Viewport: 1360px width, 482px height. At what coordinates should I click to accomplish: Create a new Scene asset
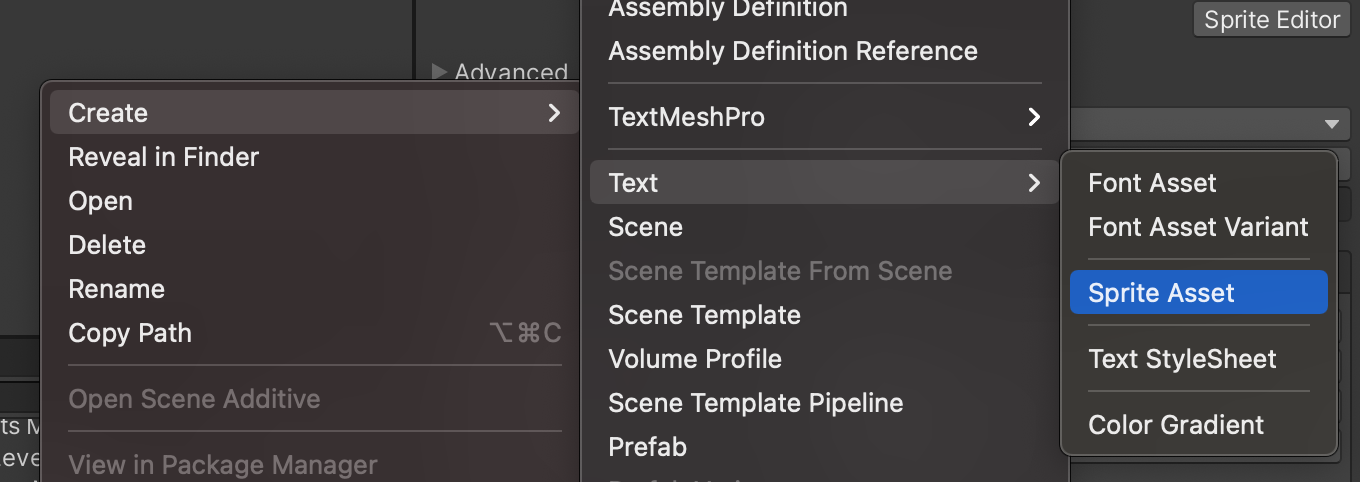(645, 227)
